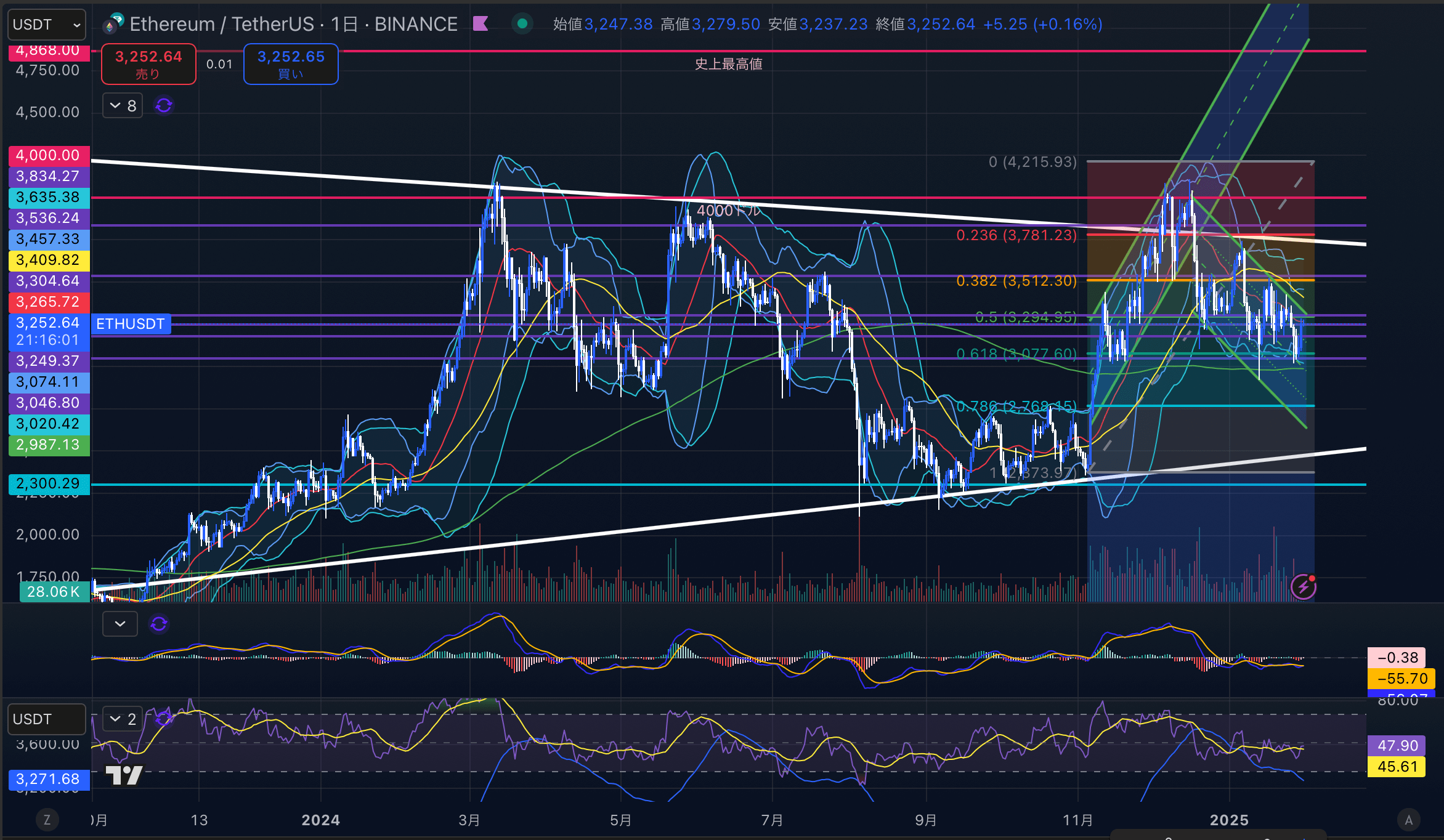
Task: Click the 28.06 K volume label
Action: pyautogui.click(x=54, y=592)
